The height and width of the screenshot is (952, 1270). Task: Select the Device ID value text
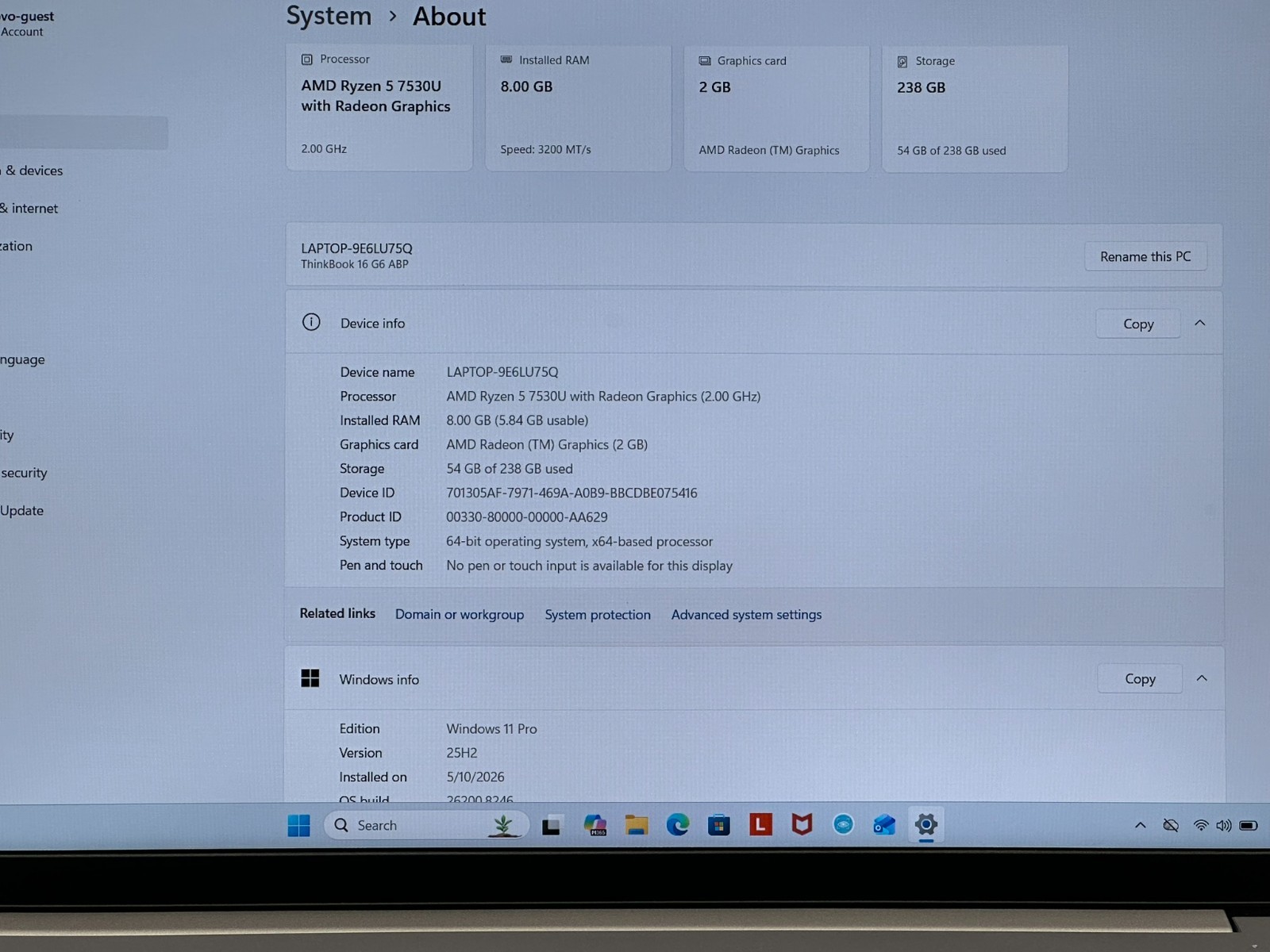(571, 493)
